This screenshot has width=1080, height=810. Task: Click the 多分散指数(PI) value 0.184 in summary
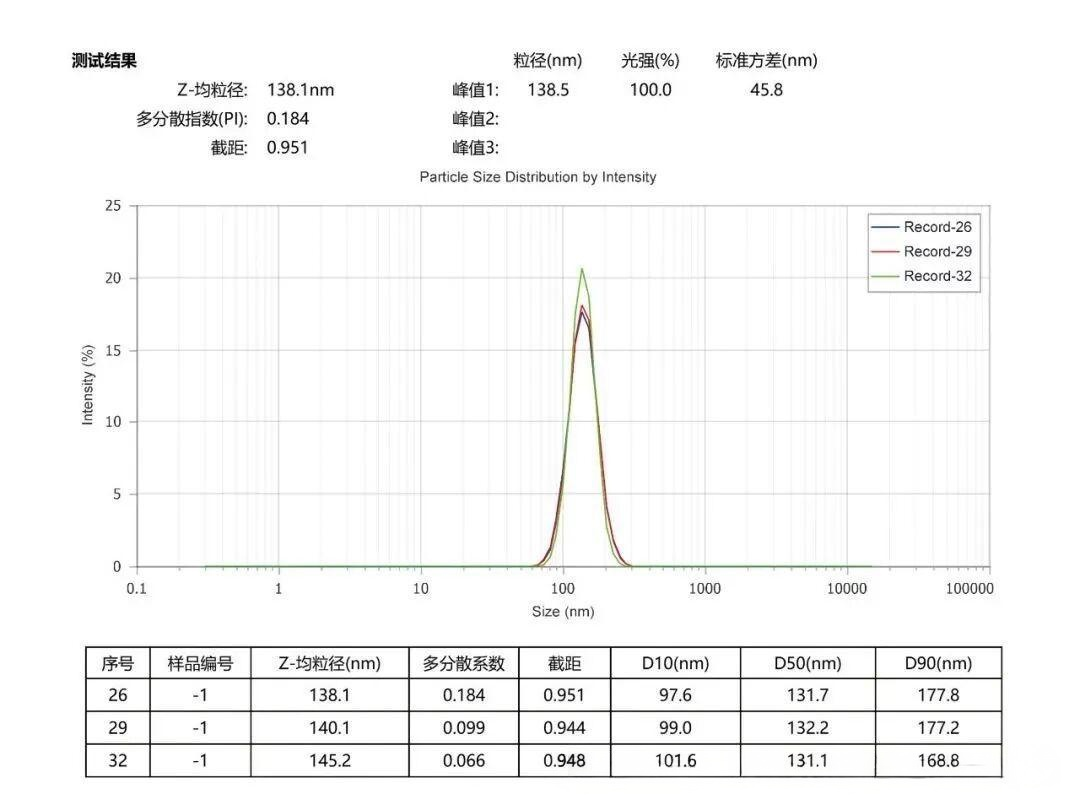point(288,119)
